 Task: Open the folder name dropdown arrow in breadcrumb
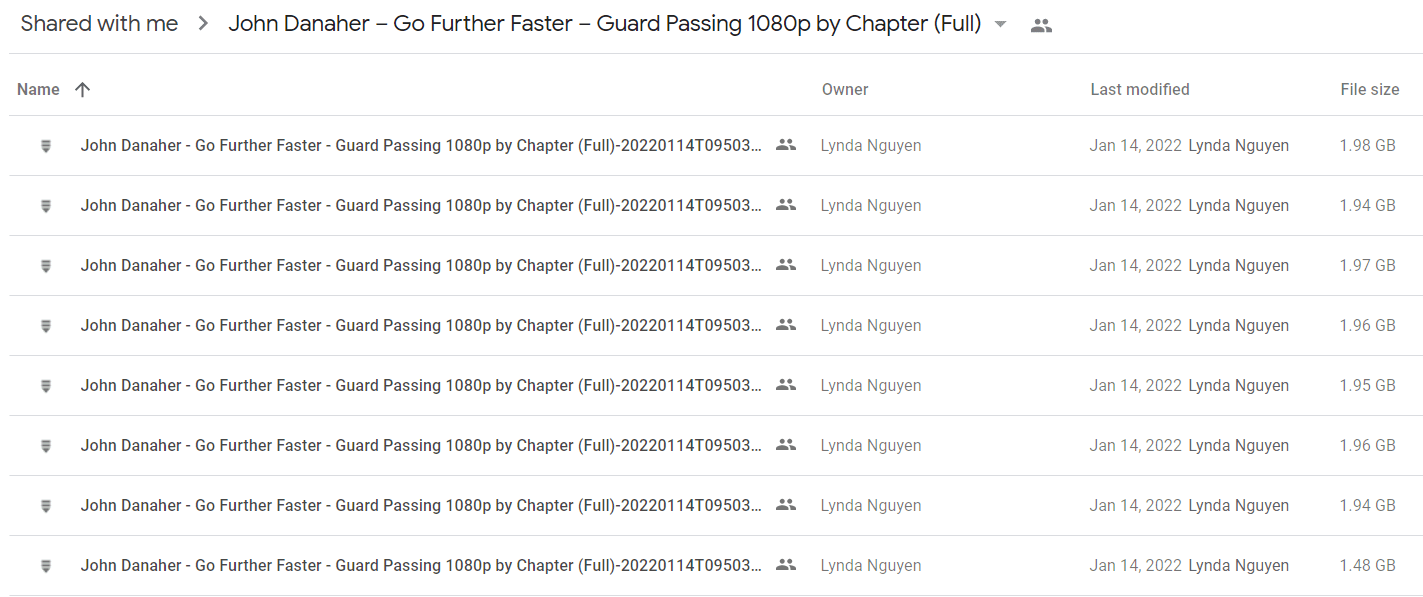coord(1000,25)
